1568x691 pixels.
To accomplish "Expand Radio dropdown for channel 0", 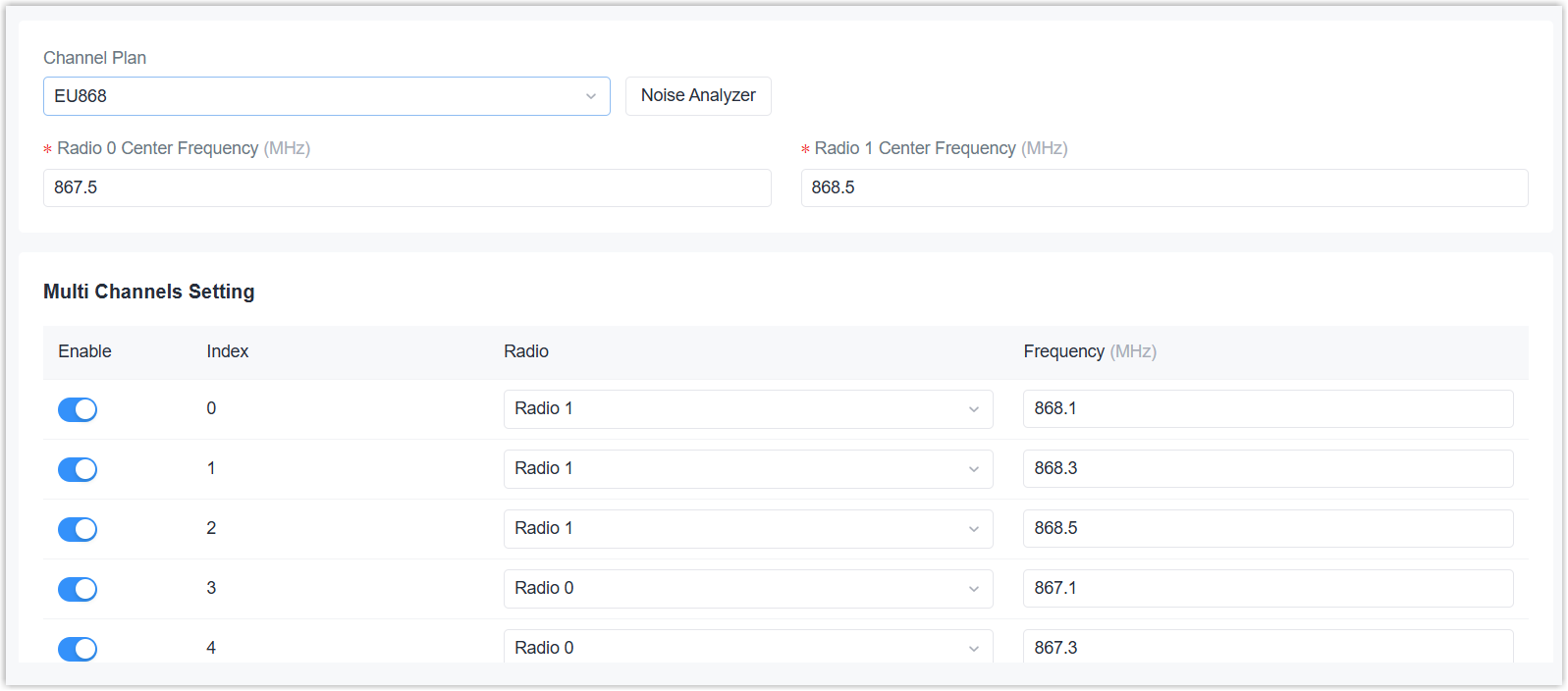I will [747, 409].
